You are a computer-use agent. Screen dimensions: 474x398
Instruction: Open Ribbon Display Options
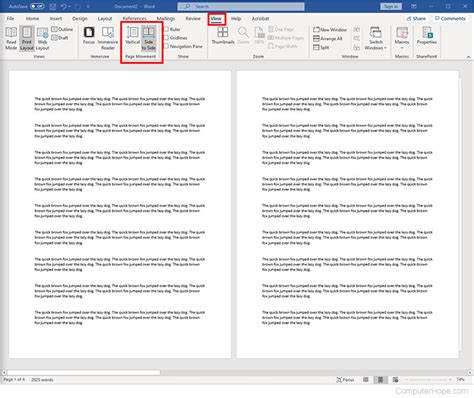click(x=414, y=6)
